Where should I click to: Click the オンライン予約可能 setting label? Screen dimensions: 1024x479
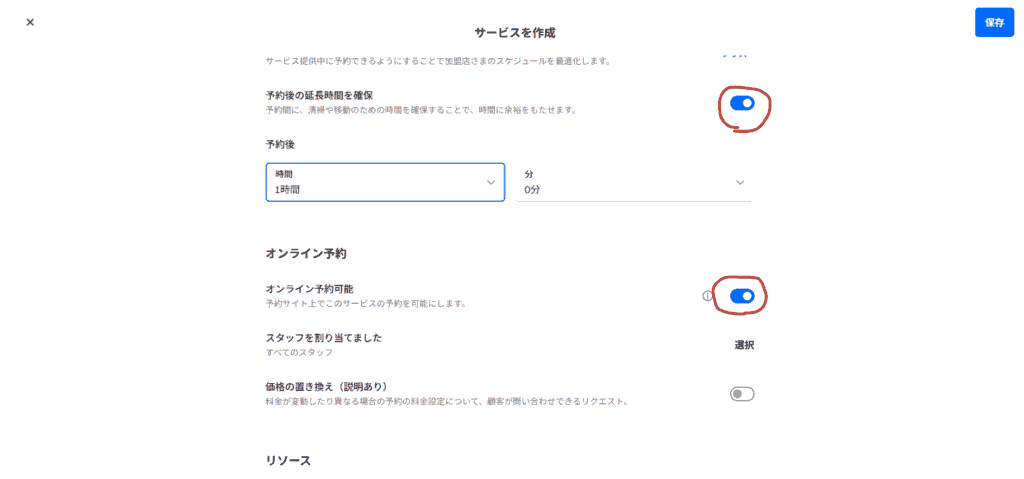[x=309, y=289]
